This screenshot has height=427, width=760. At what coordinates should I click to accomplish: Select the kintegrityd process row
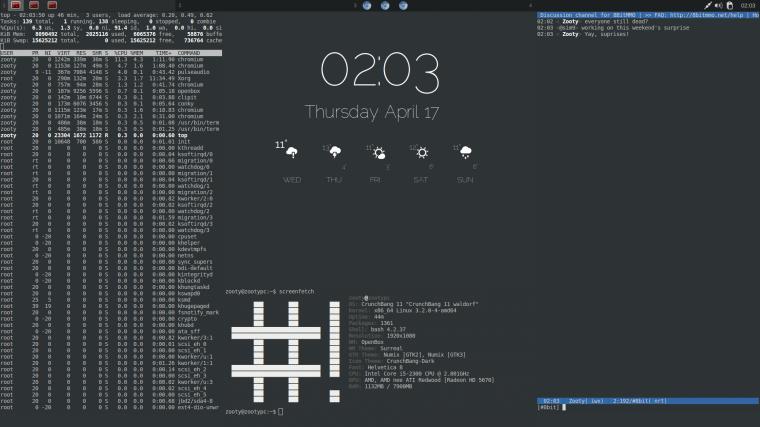111,274
